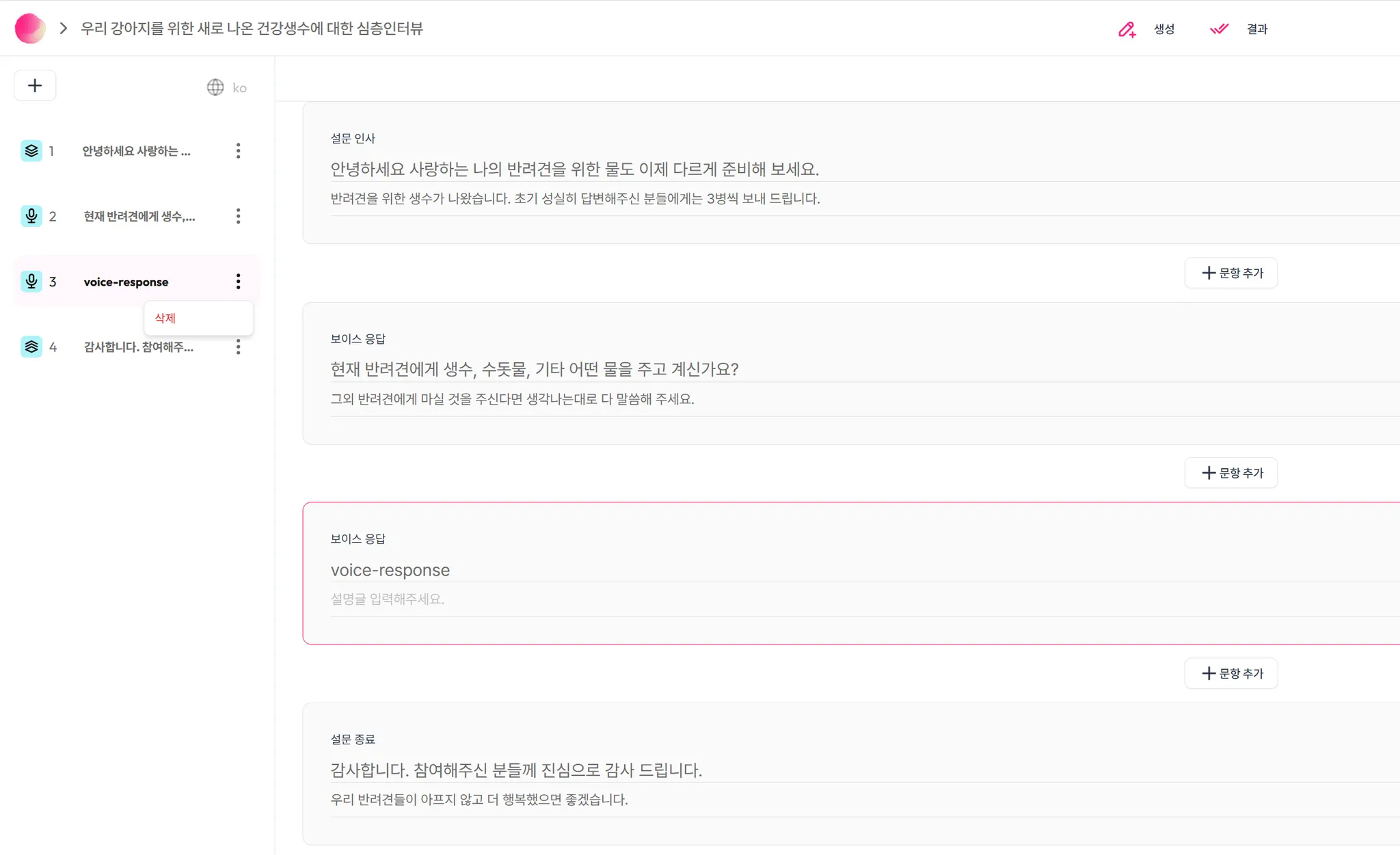Click three-dot menu of voice-response item
Screen dimensions: 1400x855
coord(238,282)
